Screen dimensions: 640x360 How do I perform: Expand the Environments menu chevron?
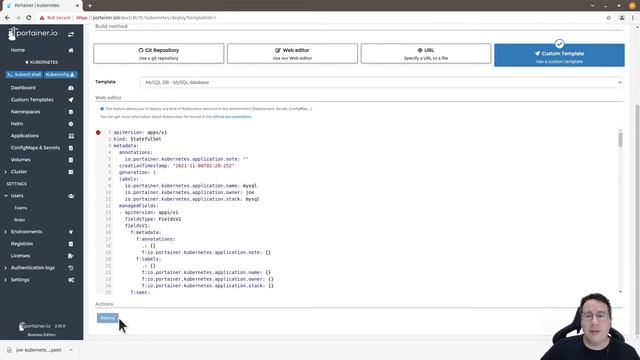click(6, 232)
